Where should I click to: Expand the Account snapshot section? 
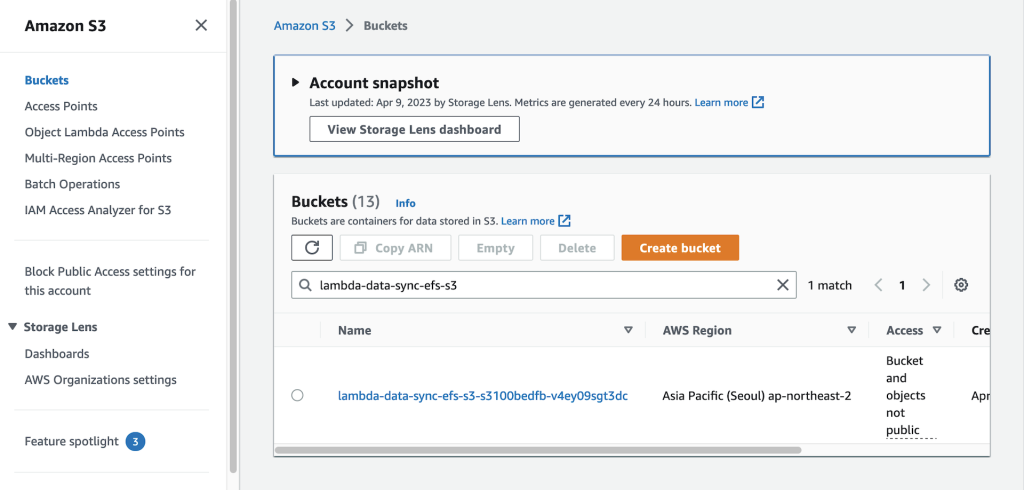tap(296, 82)
